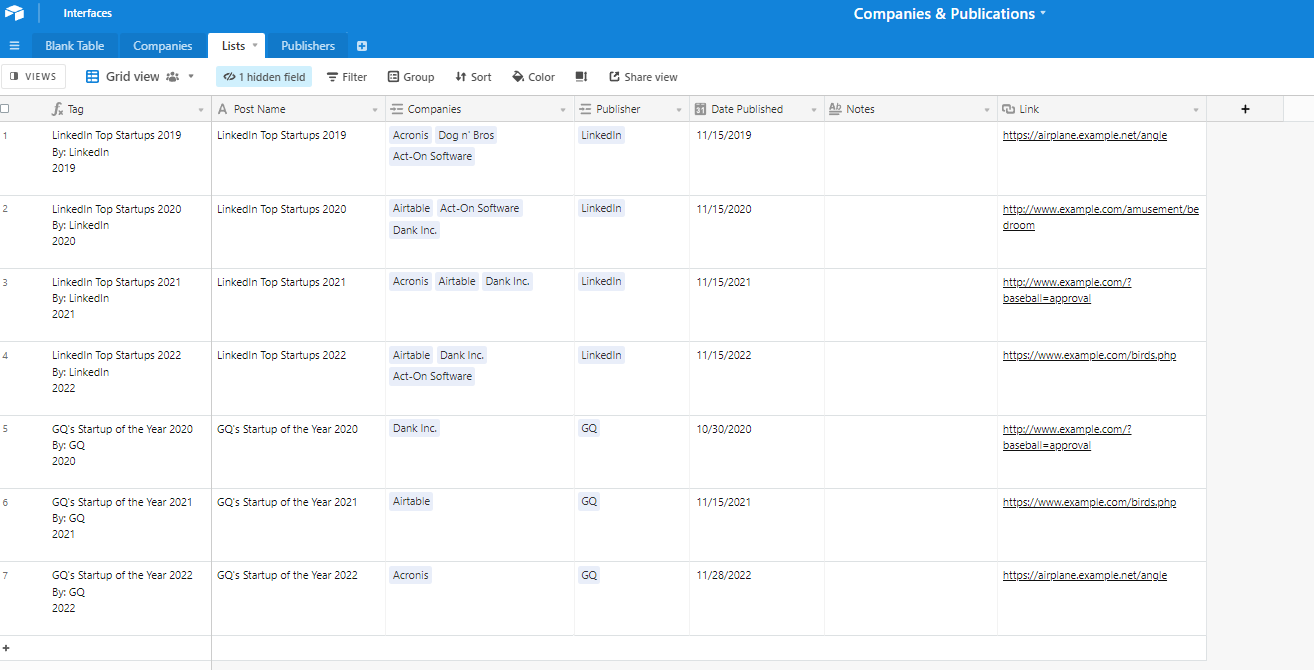Open airplane.example.net/angle link in row 1
The height and width of the screenshot is (670, 1314).
coord(1085,136)
